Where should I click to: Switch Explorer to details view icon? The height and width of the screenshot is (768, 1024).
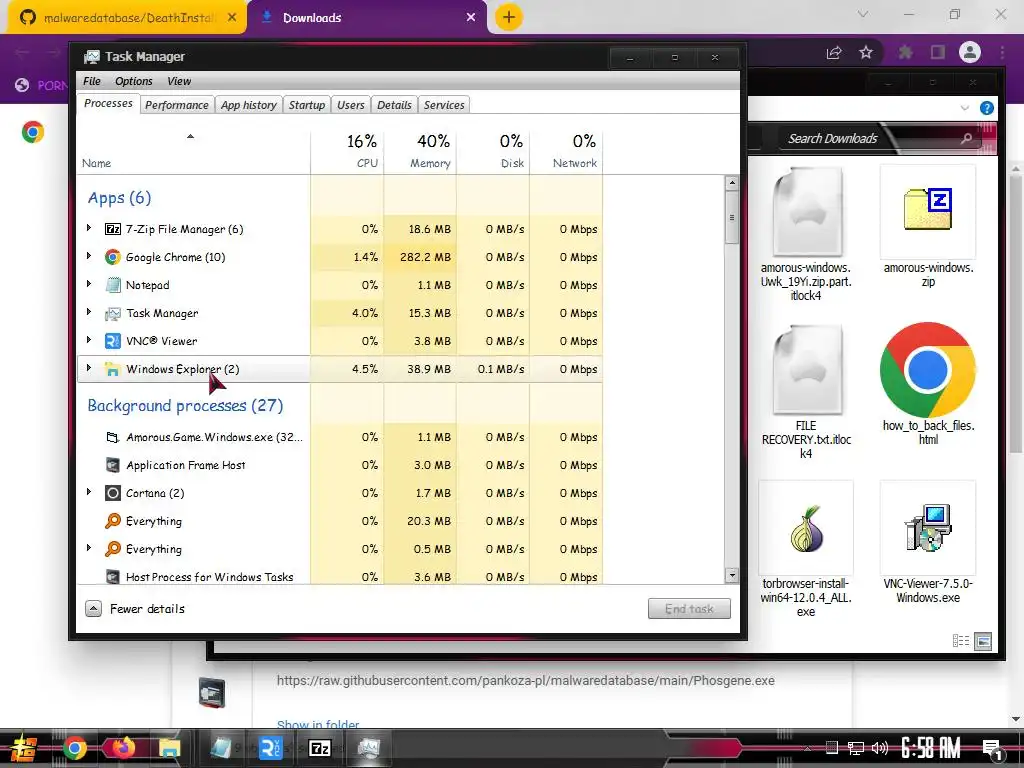pos(961,641)
